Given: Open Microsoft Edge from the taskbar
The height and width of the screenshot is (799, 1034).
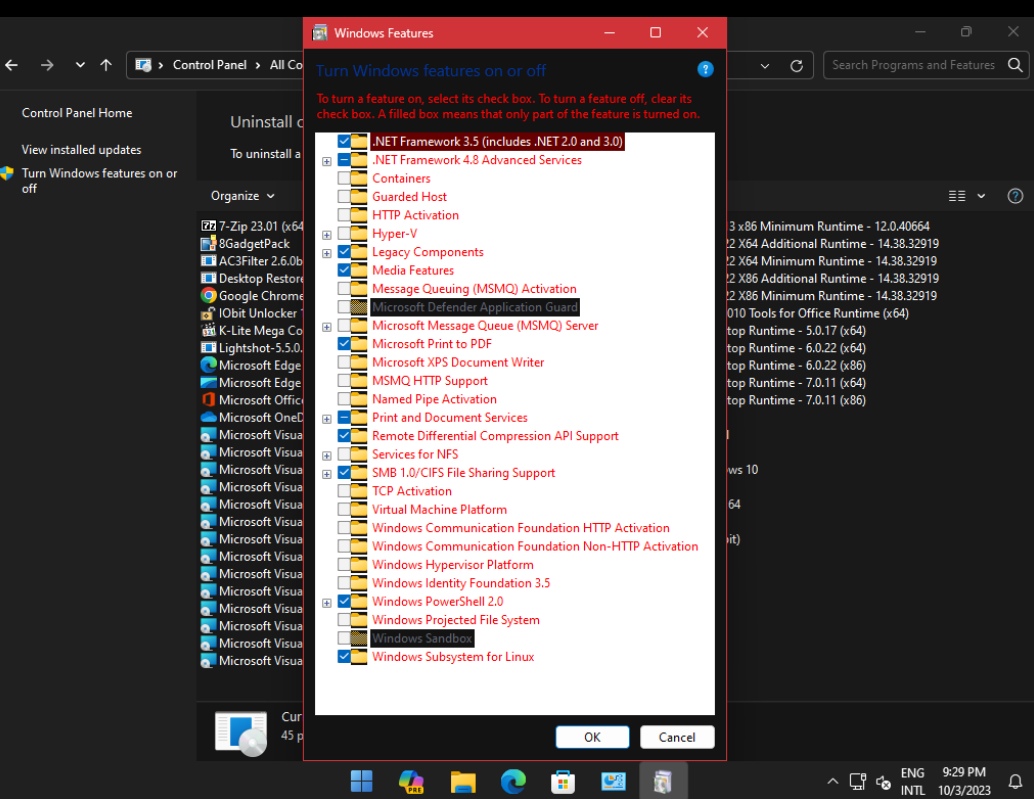Looking at the screenshot, I should click(x=513, y=781).
